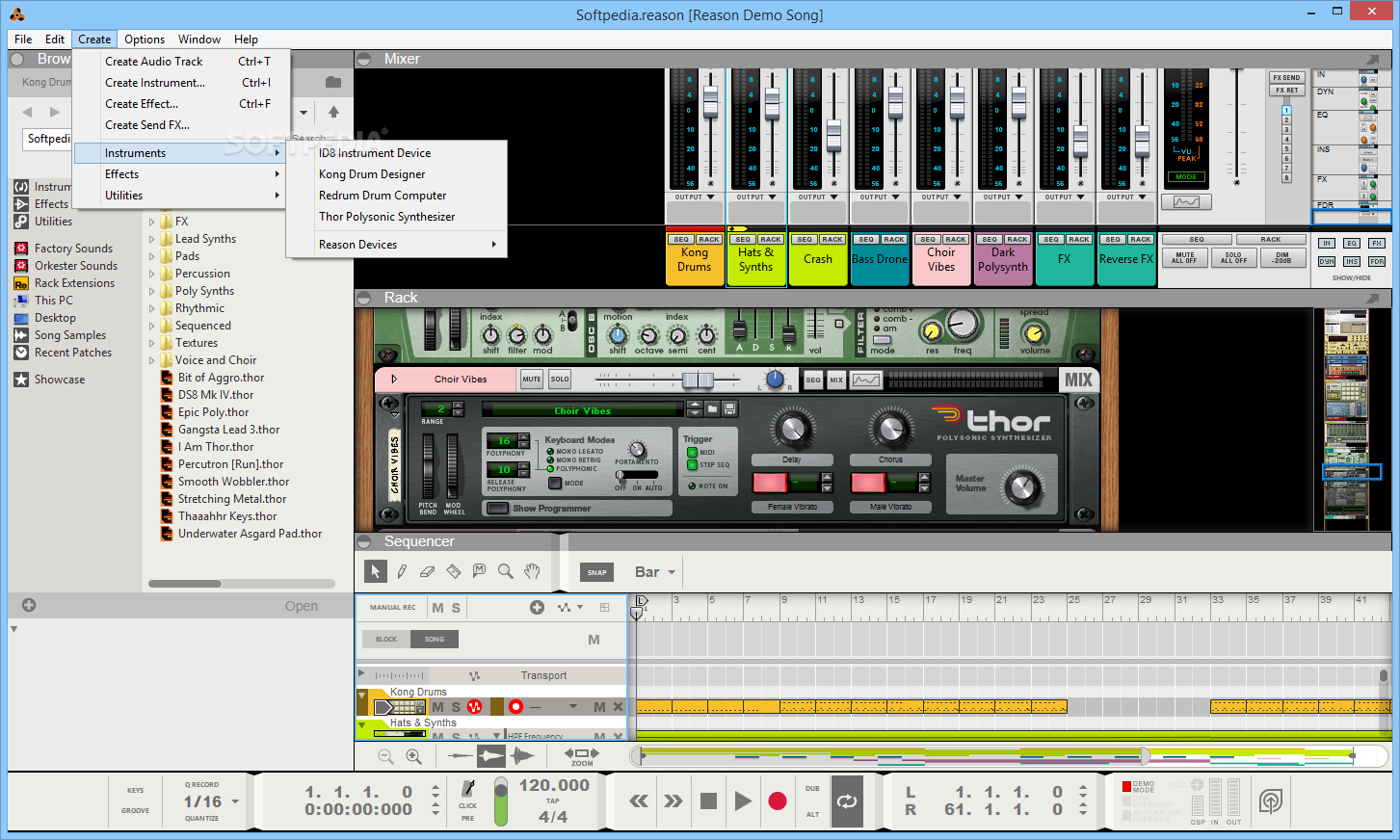The image size is (1400, 840).
Task: Click the fast forward transport button
Action: pyautogui.click(x=674, y=801)
